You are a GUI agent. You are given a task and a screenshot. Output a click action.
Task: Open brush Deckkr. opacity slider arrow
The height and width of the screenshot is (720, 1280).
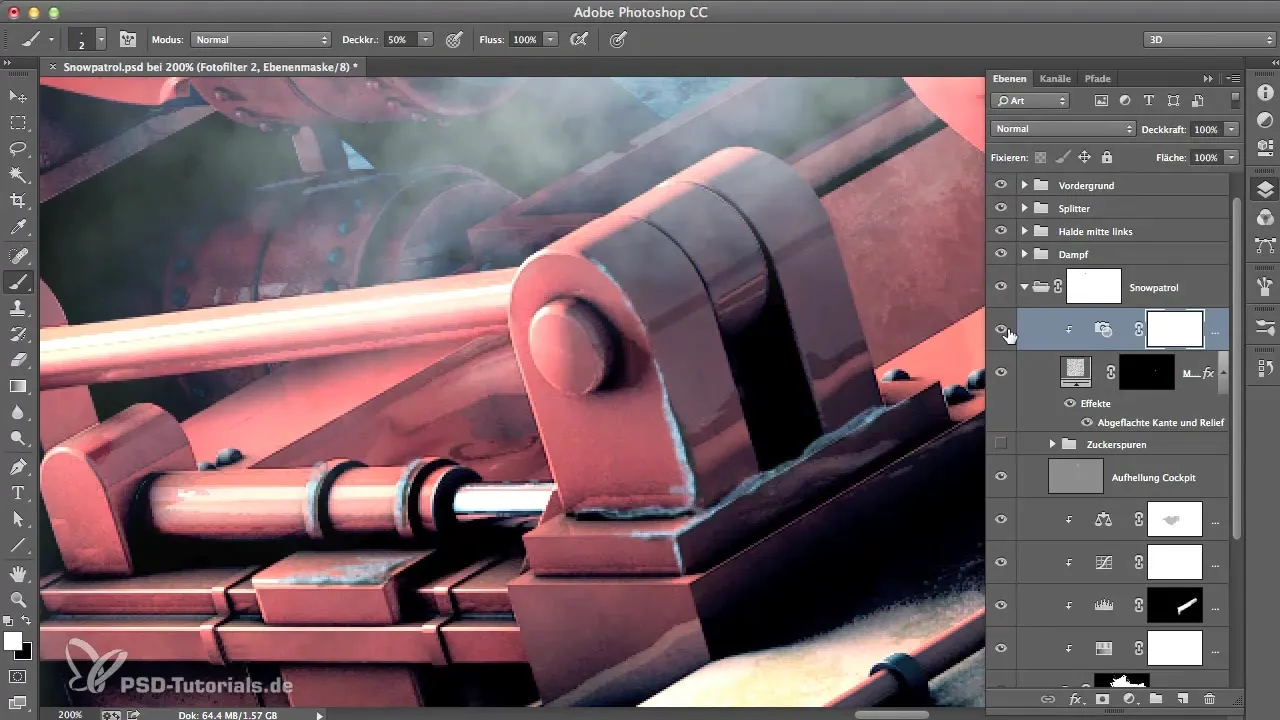click(425, 40)
